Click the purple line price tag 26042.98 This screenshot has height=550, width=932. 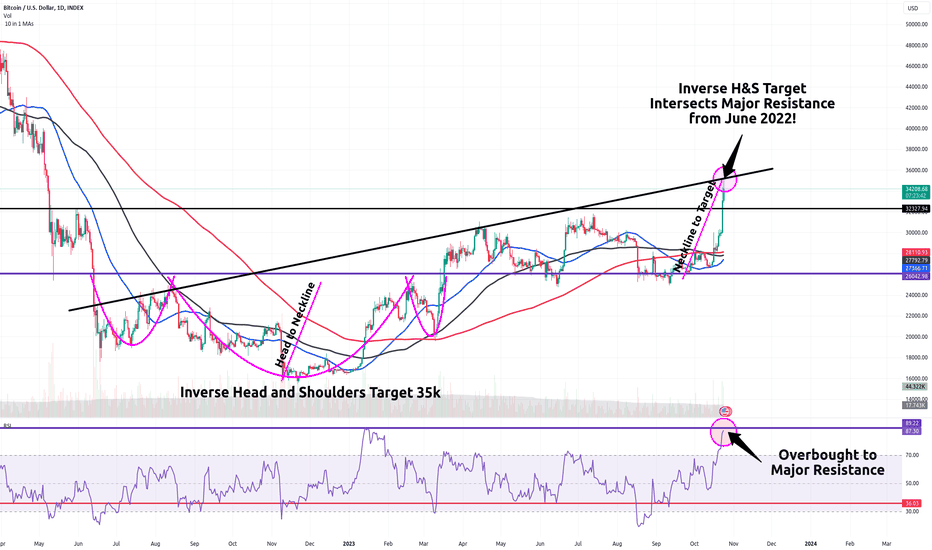tap(915, 276)
